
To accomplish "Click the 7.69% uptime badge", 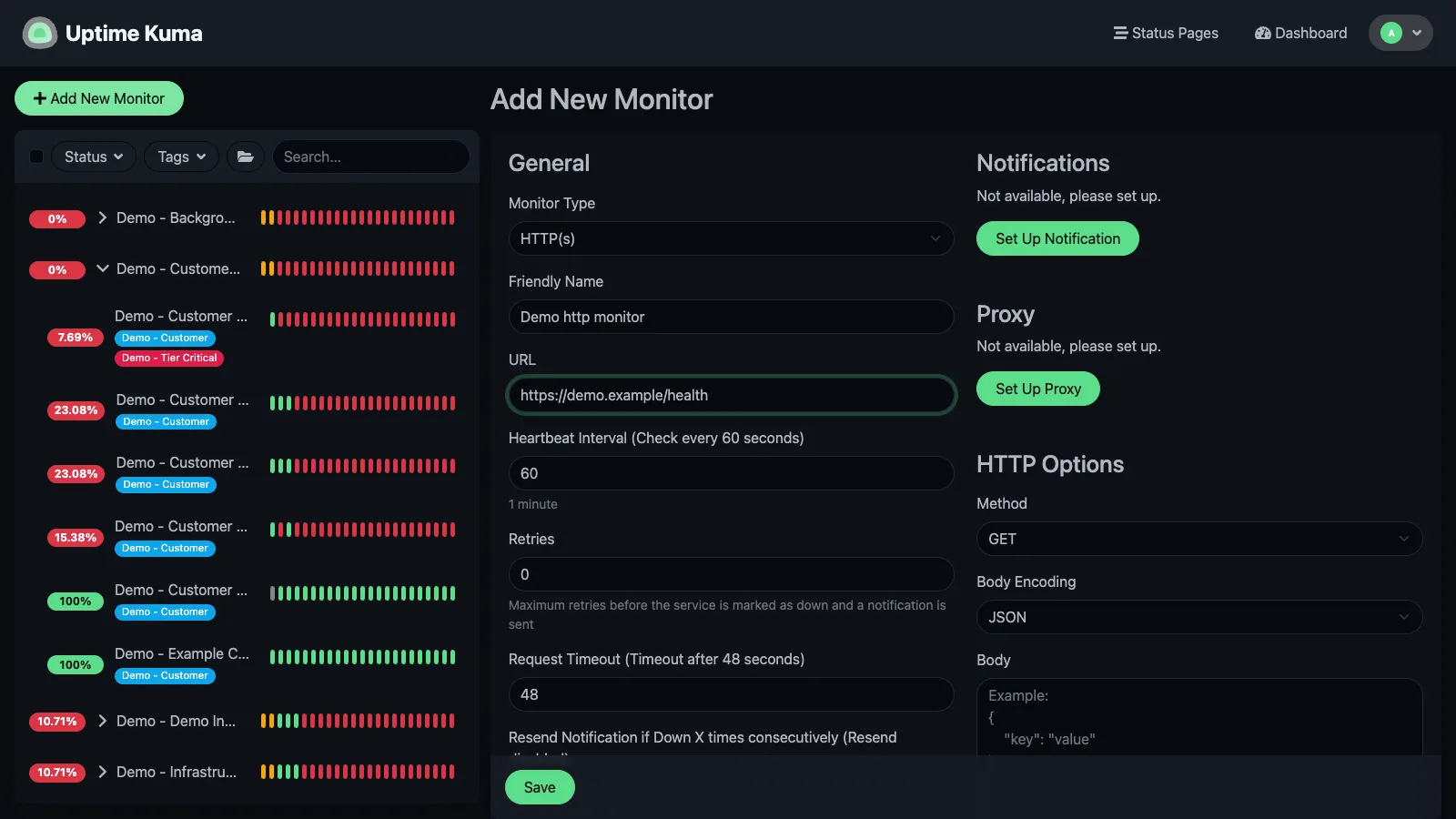I will click(76, 338).
